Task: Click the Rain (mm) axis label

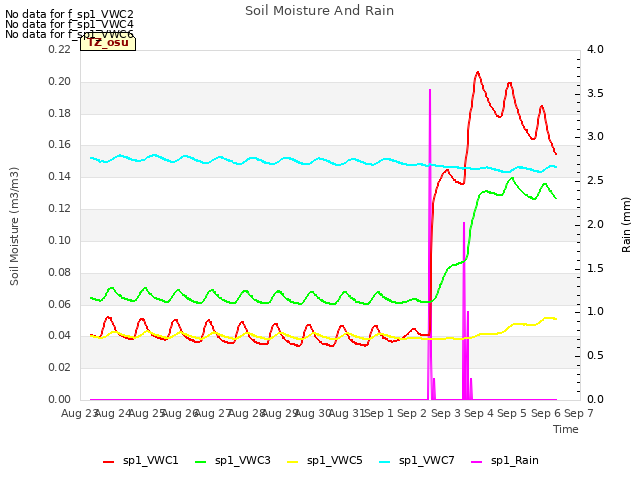Action: coord(626,225)
